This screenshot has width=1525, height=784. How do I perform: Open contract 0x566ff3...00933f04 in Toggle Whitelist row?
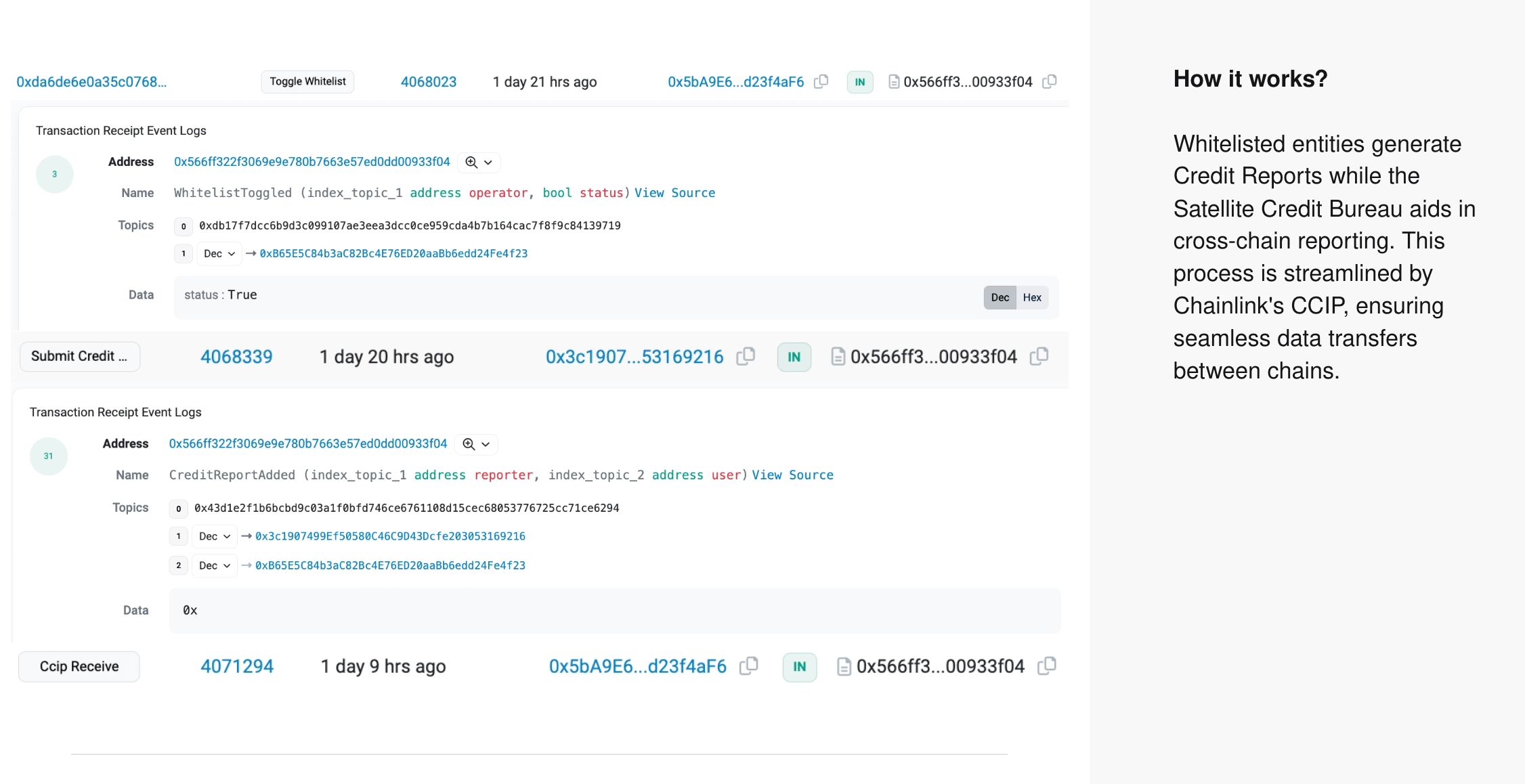point(968,82)
